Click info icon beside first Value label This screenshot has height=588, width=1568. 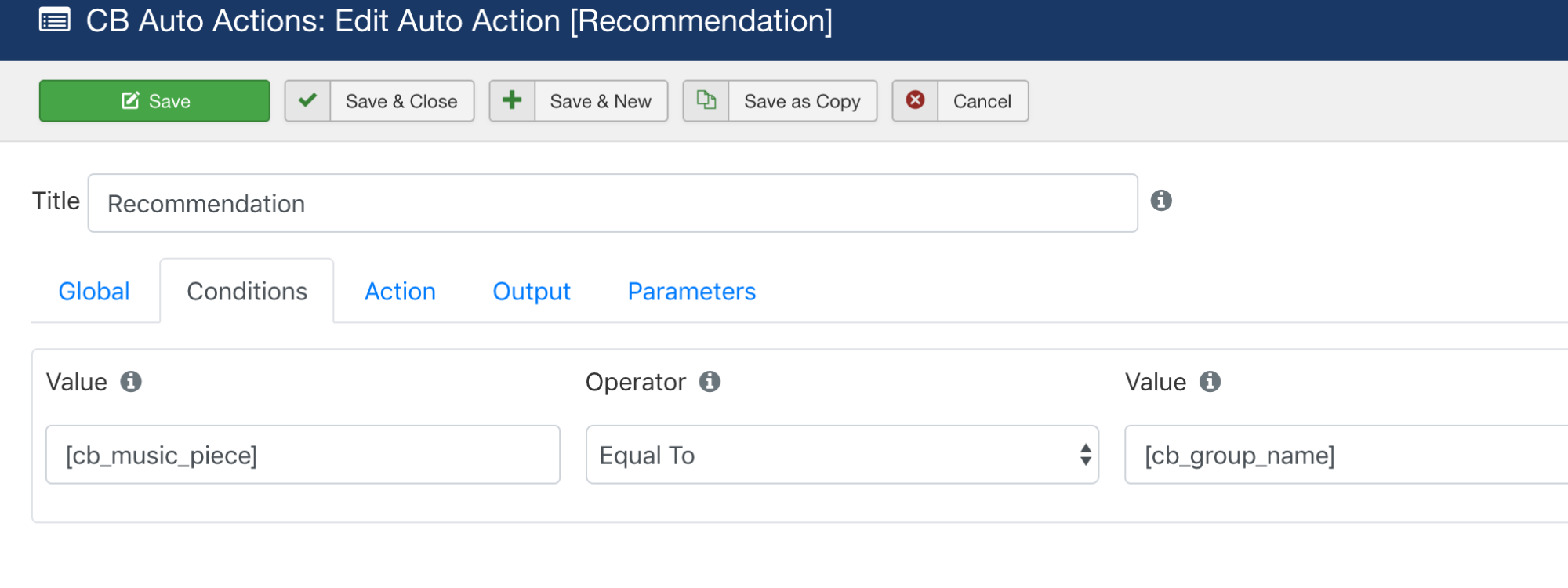tap(131, 382)
